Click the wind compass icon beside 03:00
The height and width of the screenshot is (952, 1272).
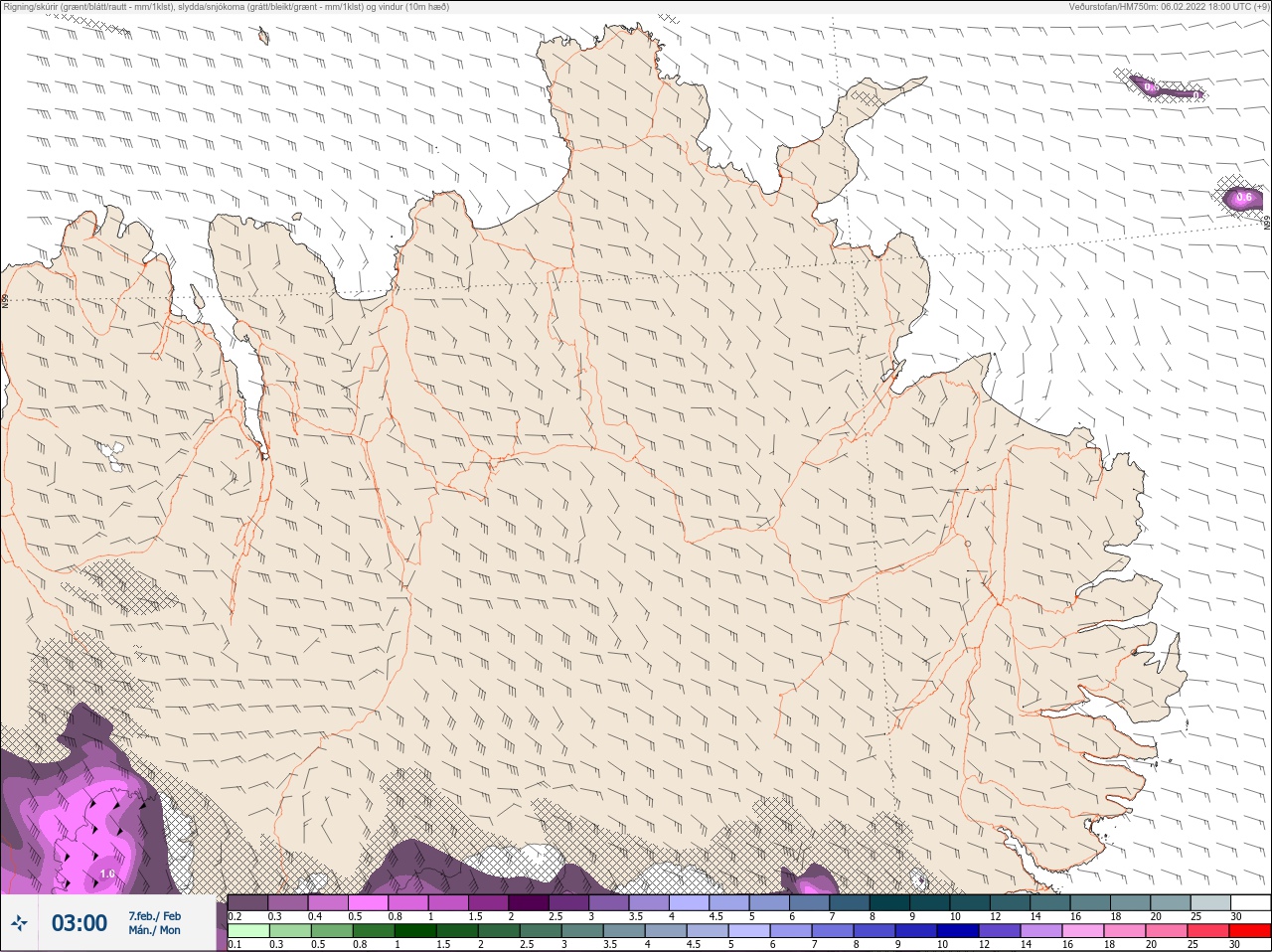[19, 923]
